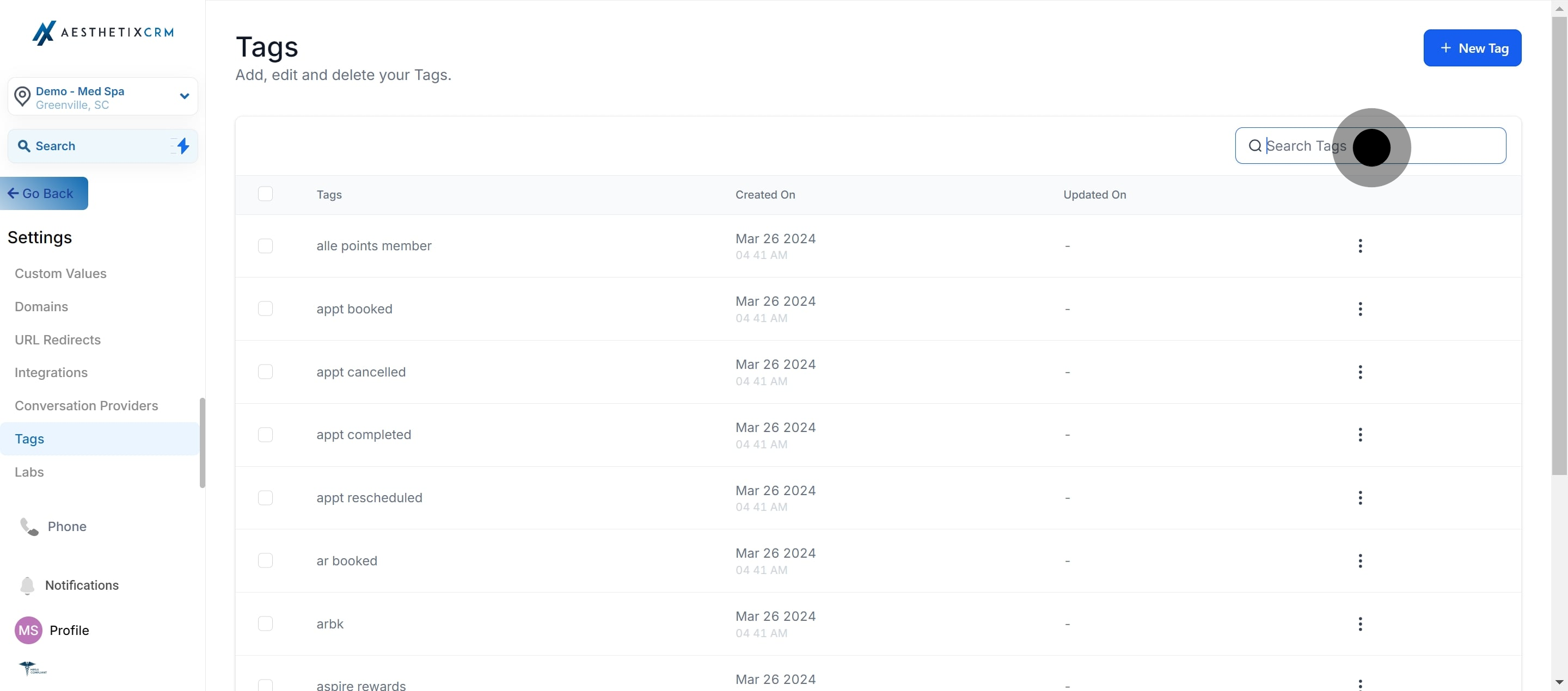Toggle the select all tags checkbox
The height and width of the screenshot is (691, 1568).
pos(265,194)
